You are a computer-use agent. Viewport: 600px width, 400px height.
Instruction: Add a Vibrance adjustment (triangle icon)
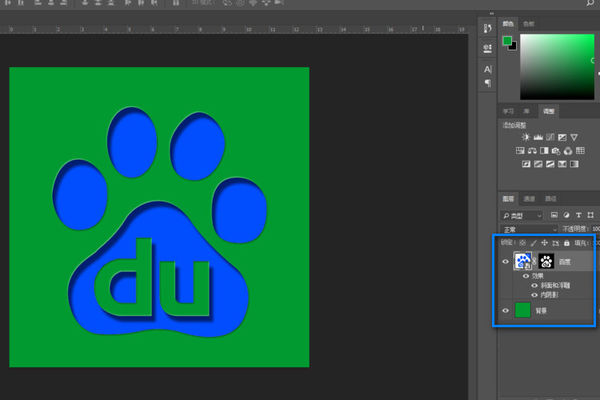pos(574,137)
